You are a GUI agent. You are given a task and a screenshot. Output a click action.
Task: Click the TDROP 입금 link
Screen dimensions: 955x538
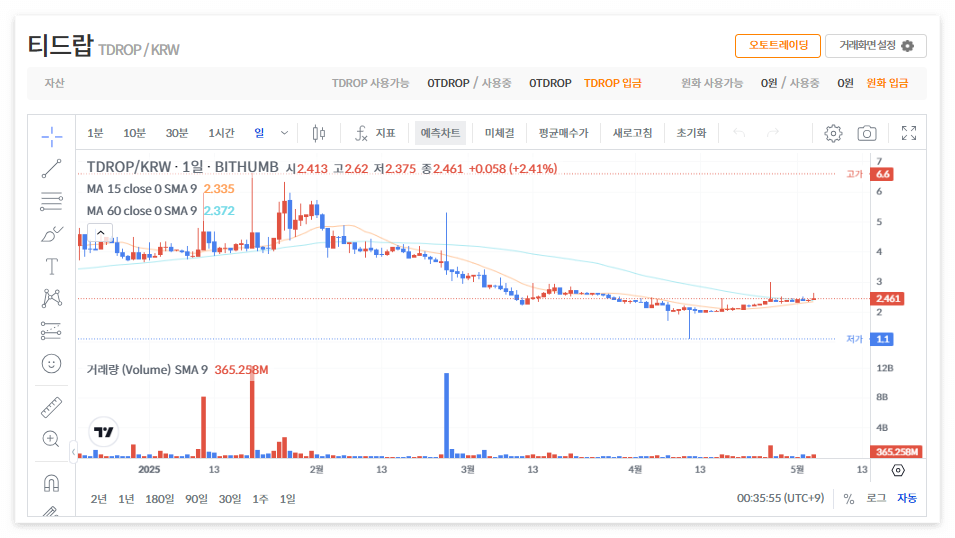click(613, 83)
